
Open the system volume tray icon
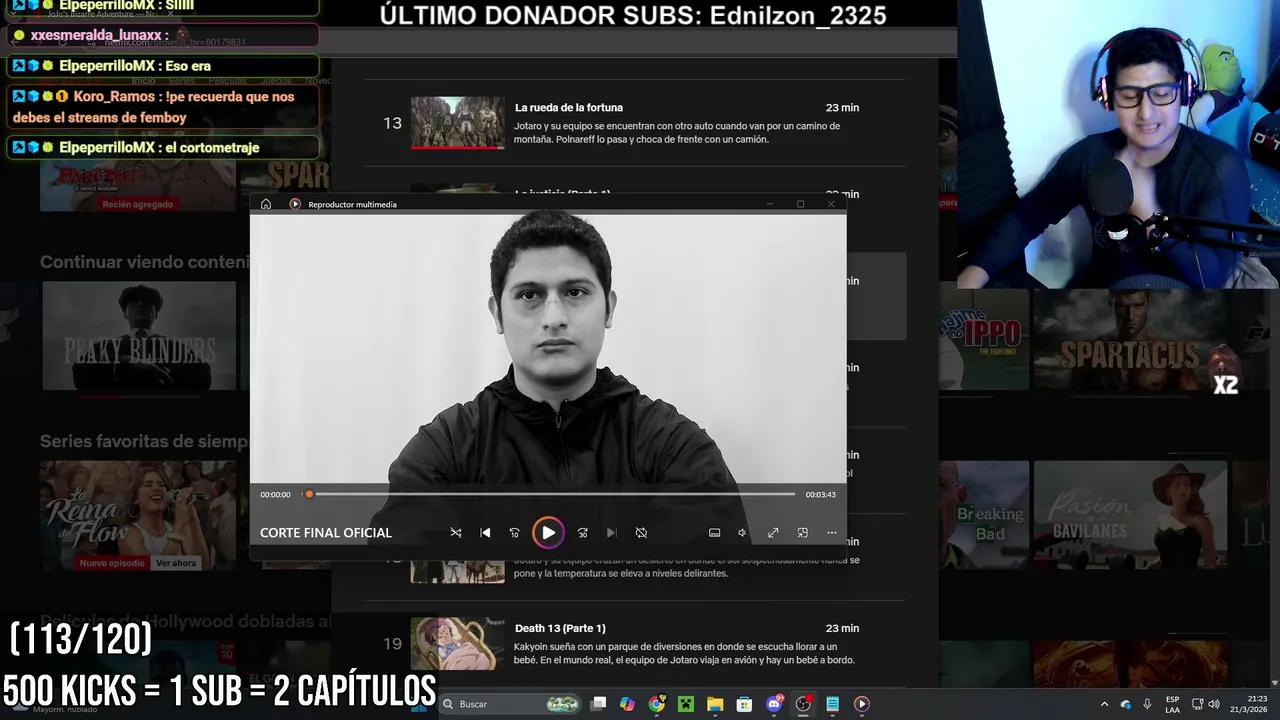coord(1214,704)
